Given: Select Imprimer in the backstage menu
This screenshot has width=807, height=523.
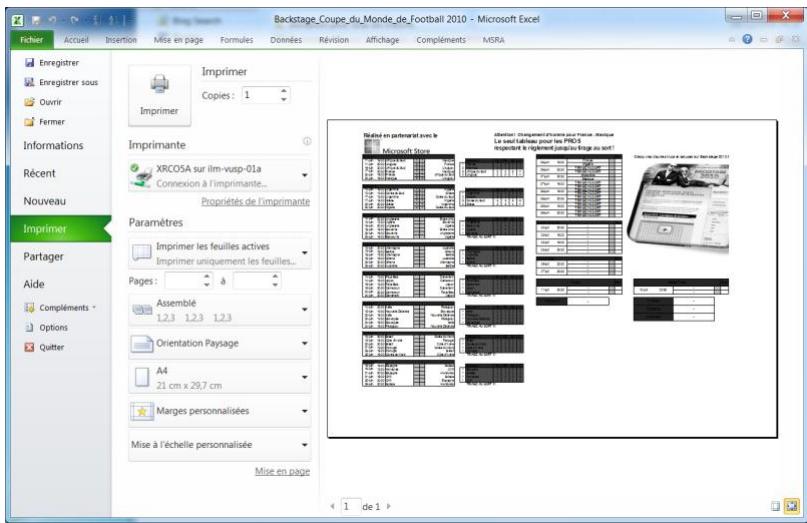Looking at the screenshot, I should (61, 229).
